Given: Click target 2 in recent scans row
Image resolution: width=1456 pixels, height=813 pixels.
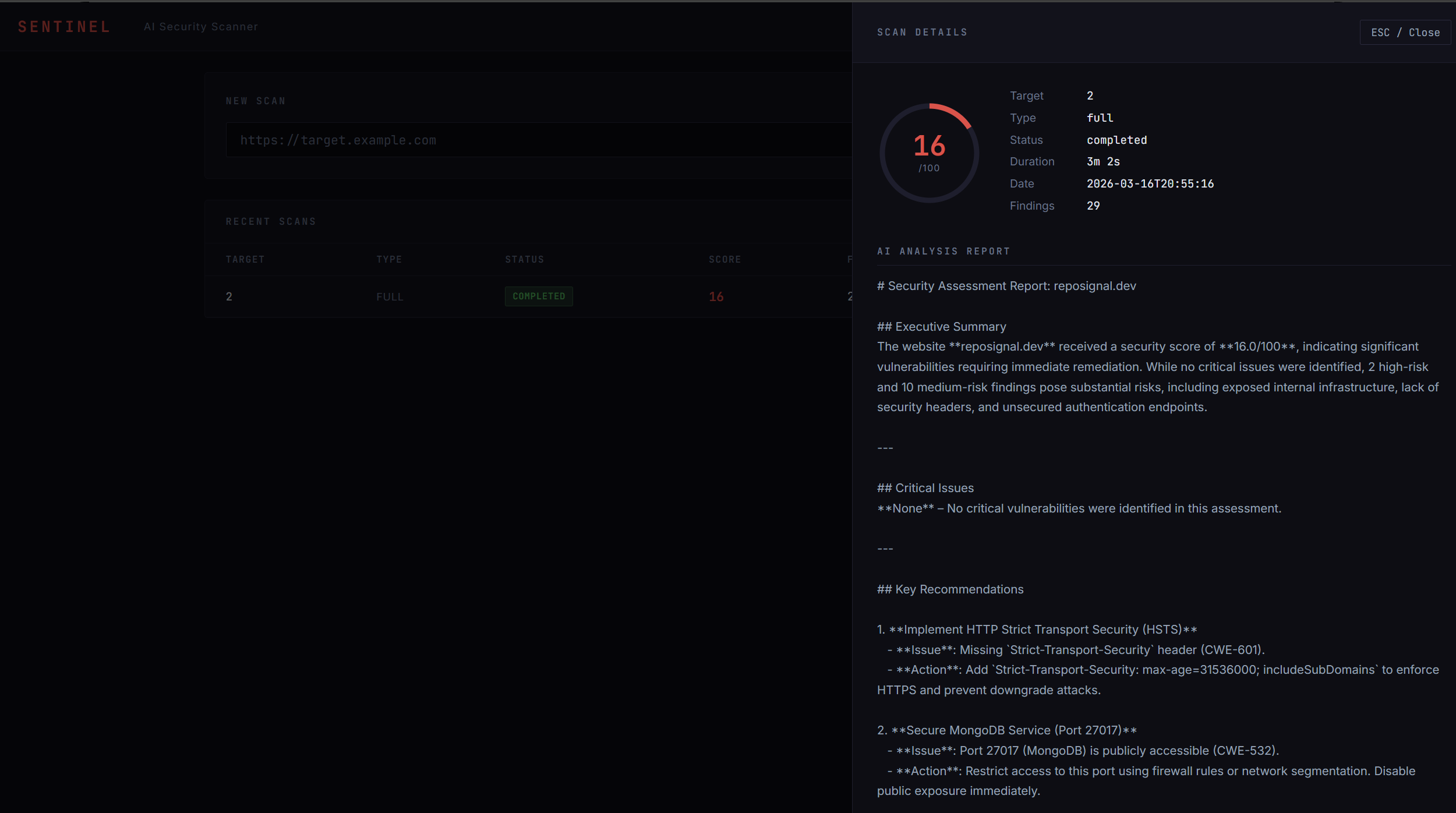Looking at the screenshot, I should [x=229, y=297].
